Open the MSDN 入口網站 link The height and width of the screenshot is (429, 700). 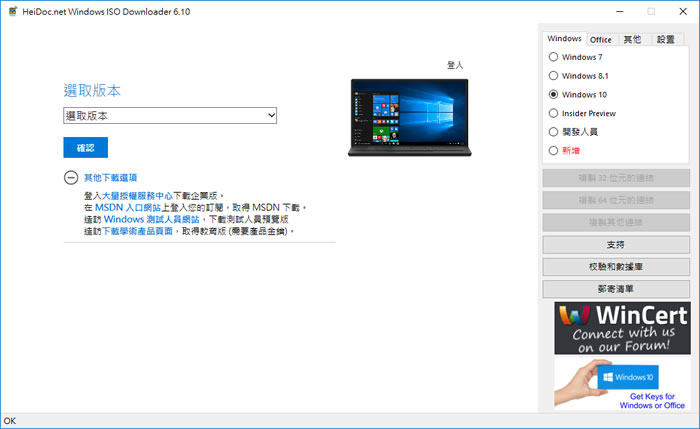(x=128, y=208)
